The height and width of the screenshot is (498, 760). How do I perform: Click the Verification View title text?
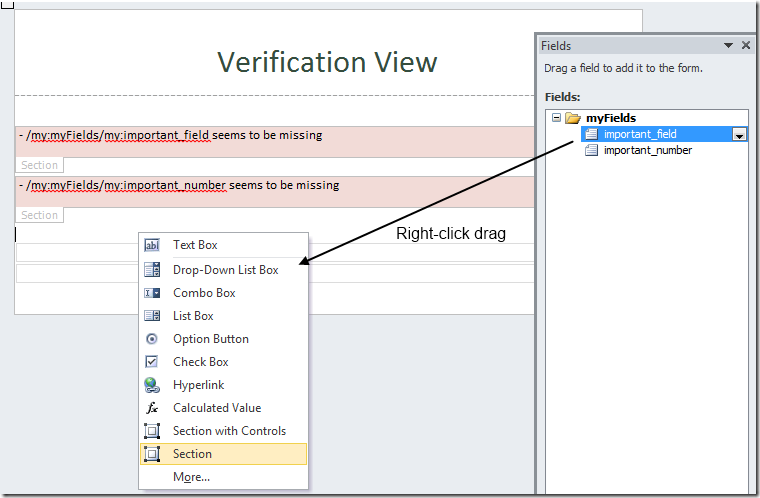coord(327,62)
